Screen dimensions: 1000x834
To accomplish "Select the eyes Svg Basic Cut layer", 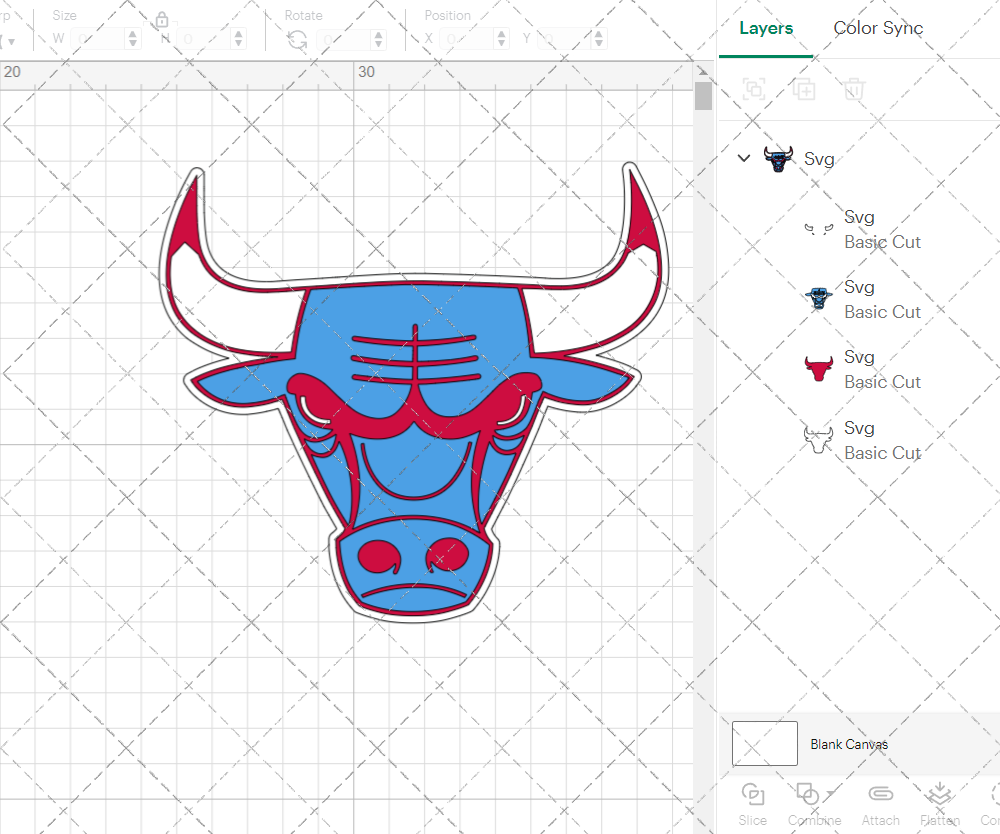I will (x=864, y=230).
